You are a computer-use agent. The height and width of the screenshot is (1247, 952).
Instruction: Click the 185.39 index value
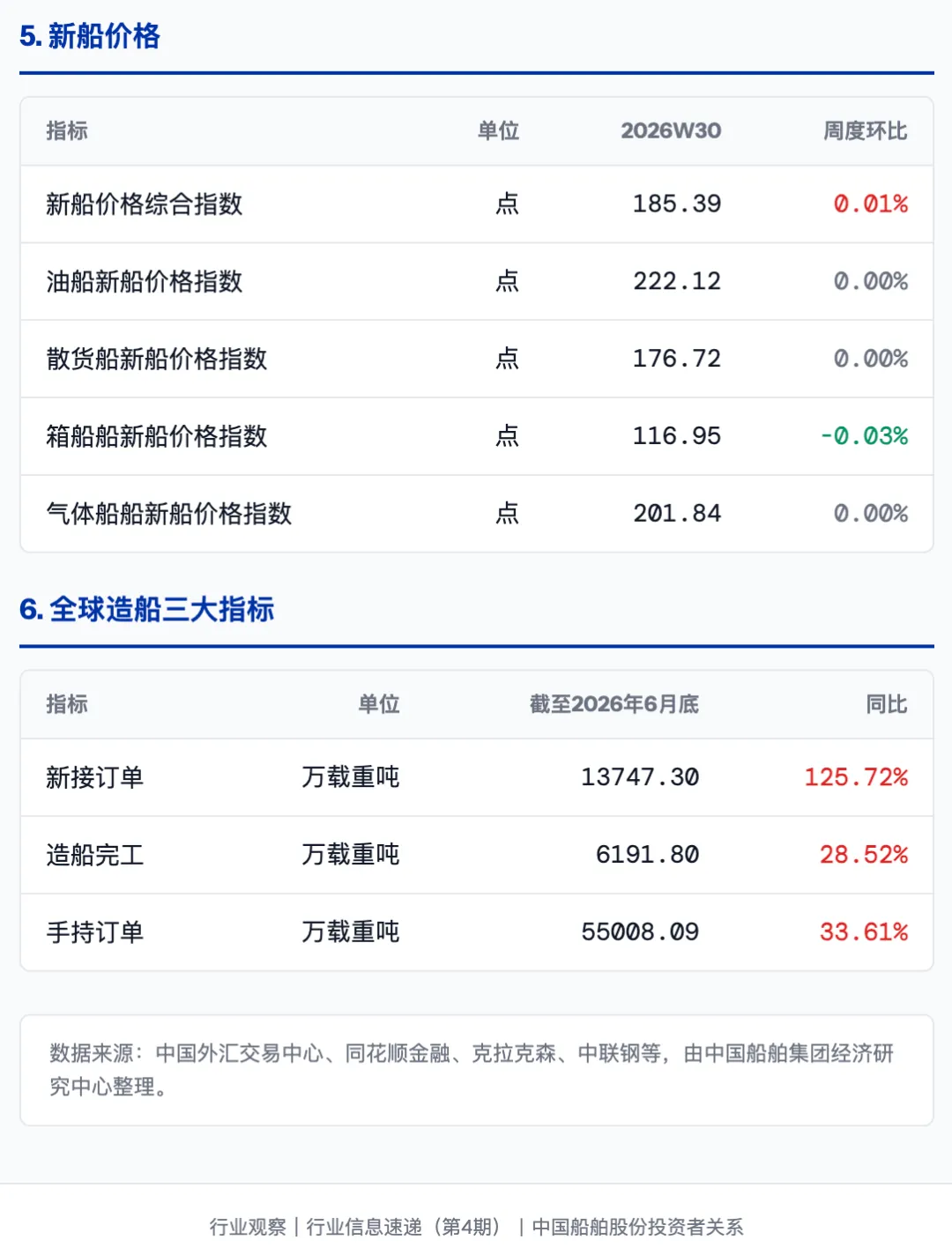[677, 204]
